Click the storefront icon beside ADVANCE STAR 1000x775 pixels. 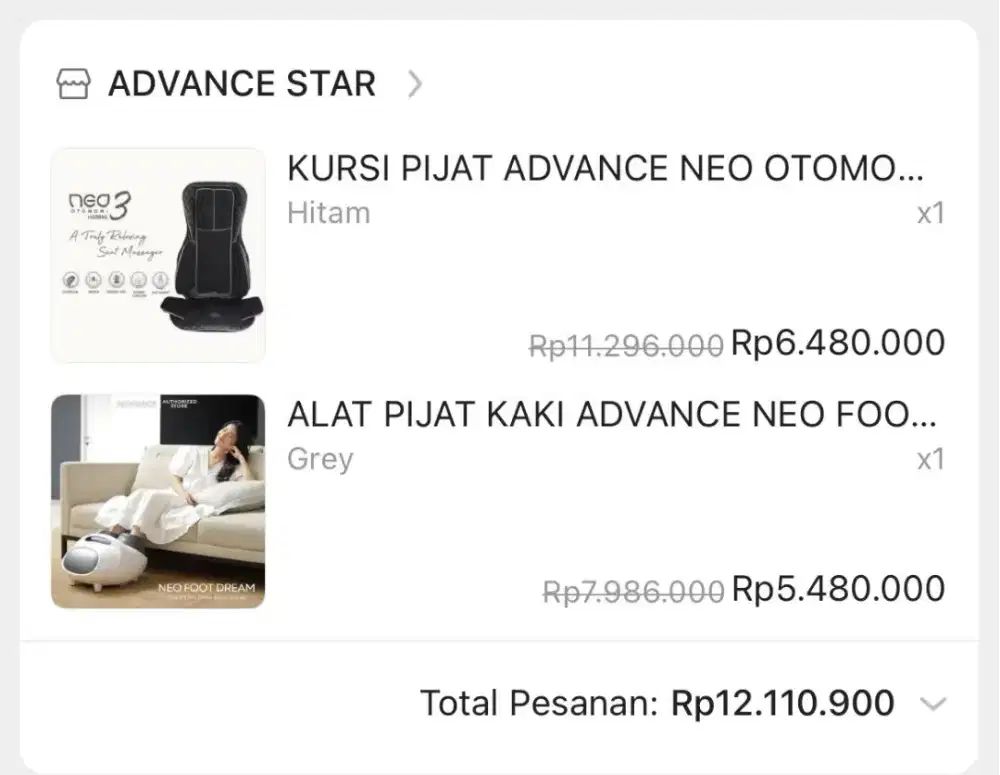(73, 82)
